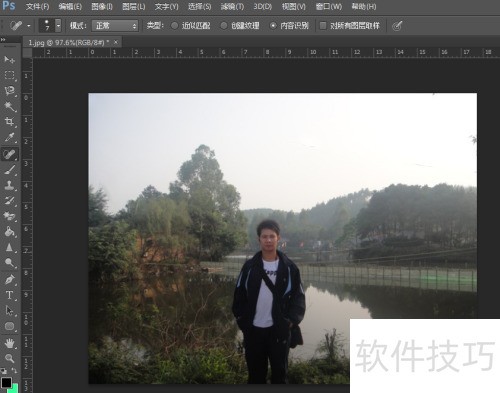Open the 3D(D) menu
500x393 pixels.
point(263,6)
